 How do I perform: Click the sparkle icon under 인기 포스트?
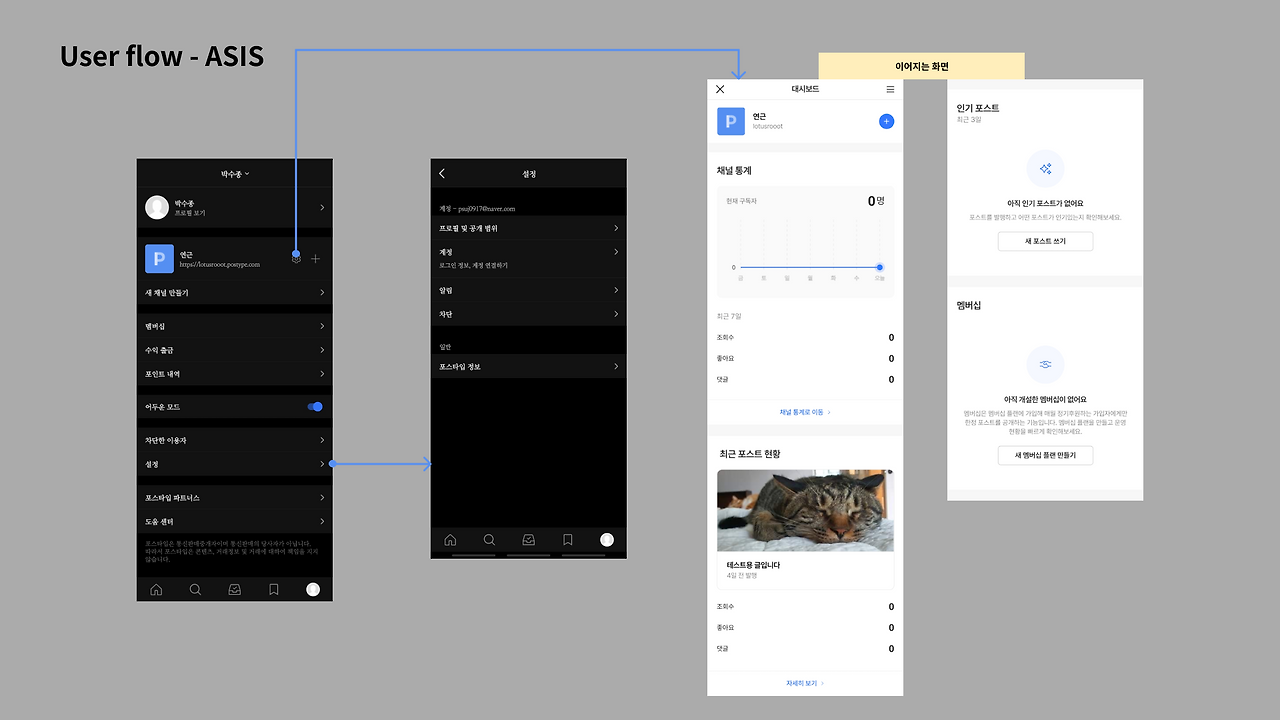pos(1045,170)
